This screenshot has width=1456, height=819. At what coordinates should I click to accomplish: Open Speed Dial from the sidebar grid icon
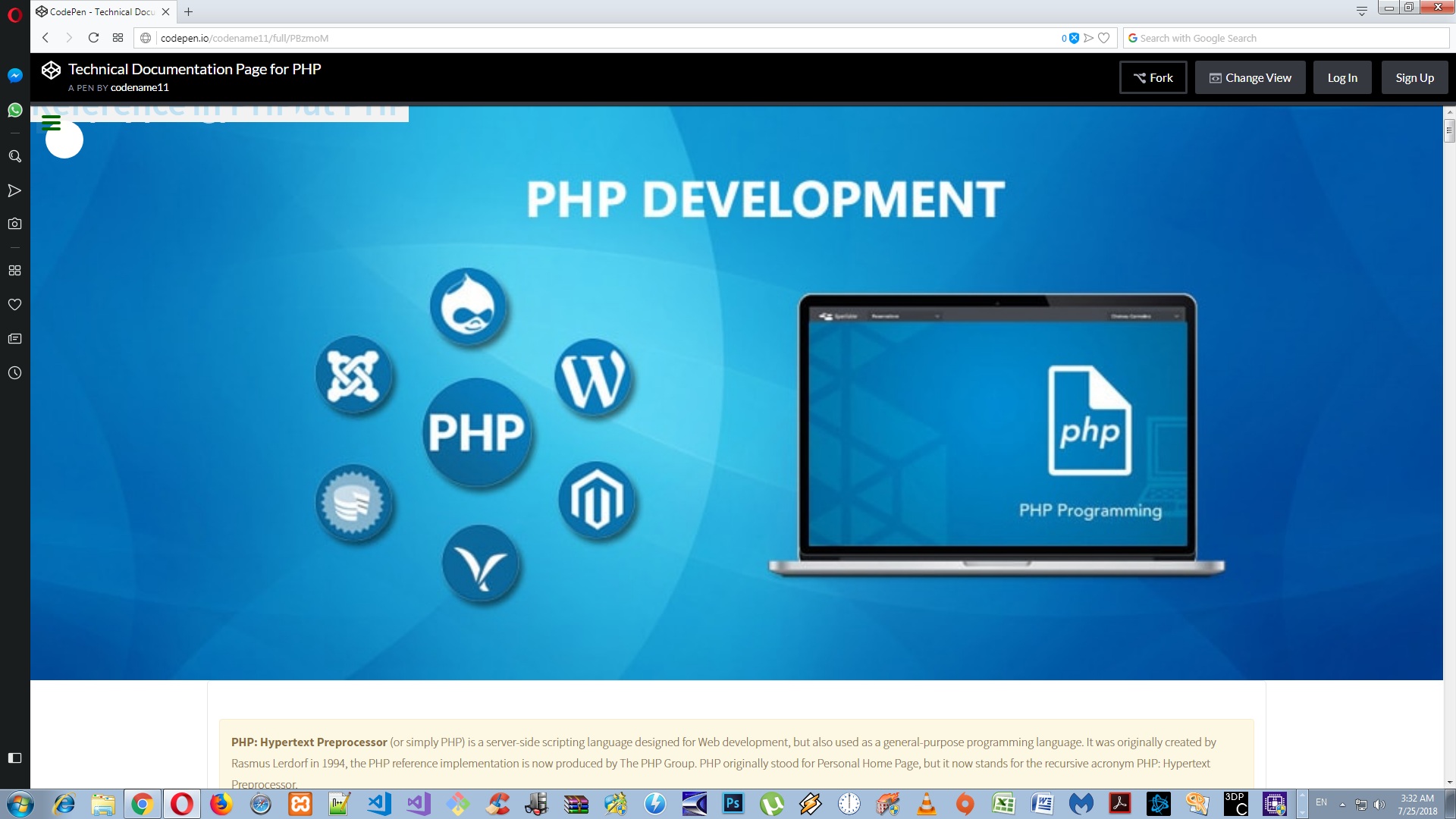point(14,271)
